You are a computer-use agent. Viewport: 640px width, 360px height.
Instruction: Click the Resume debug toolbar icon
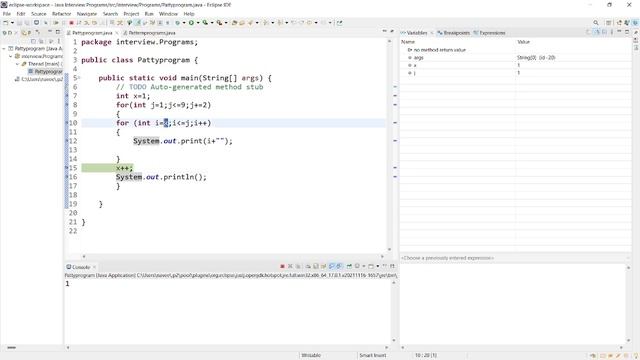coord(56,23)
